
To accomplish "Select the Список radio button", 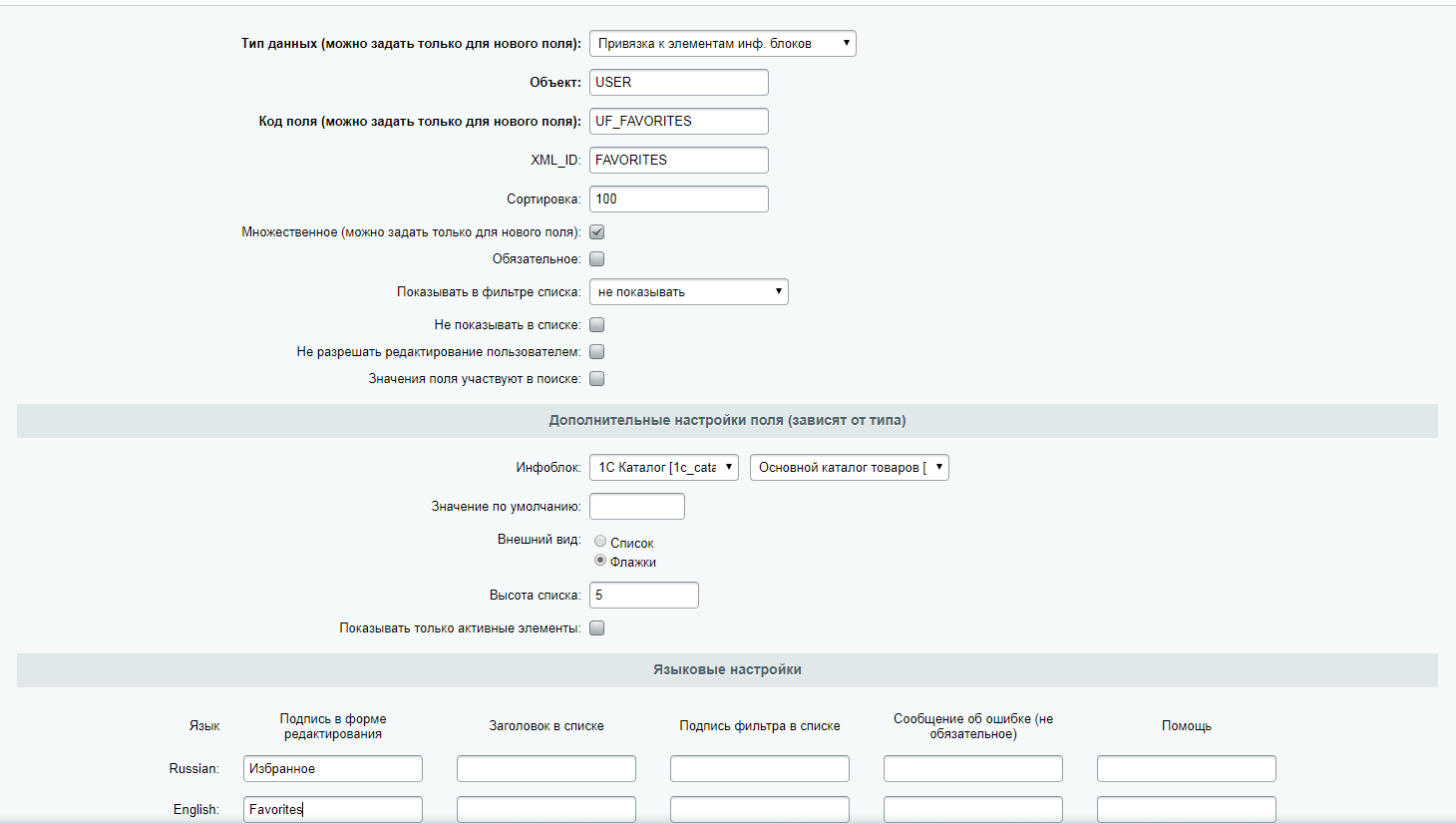I will (600, 541).
